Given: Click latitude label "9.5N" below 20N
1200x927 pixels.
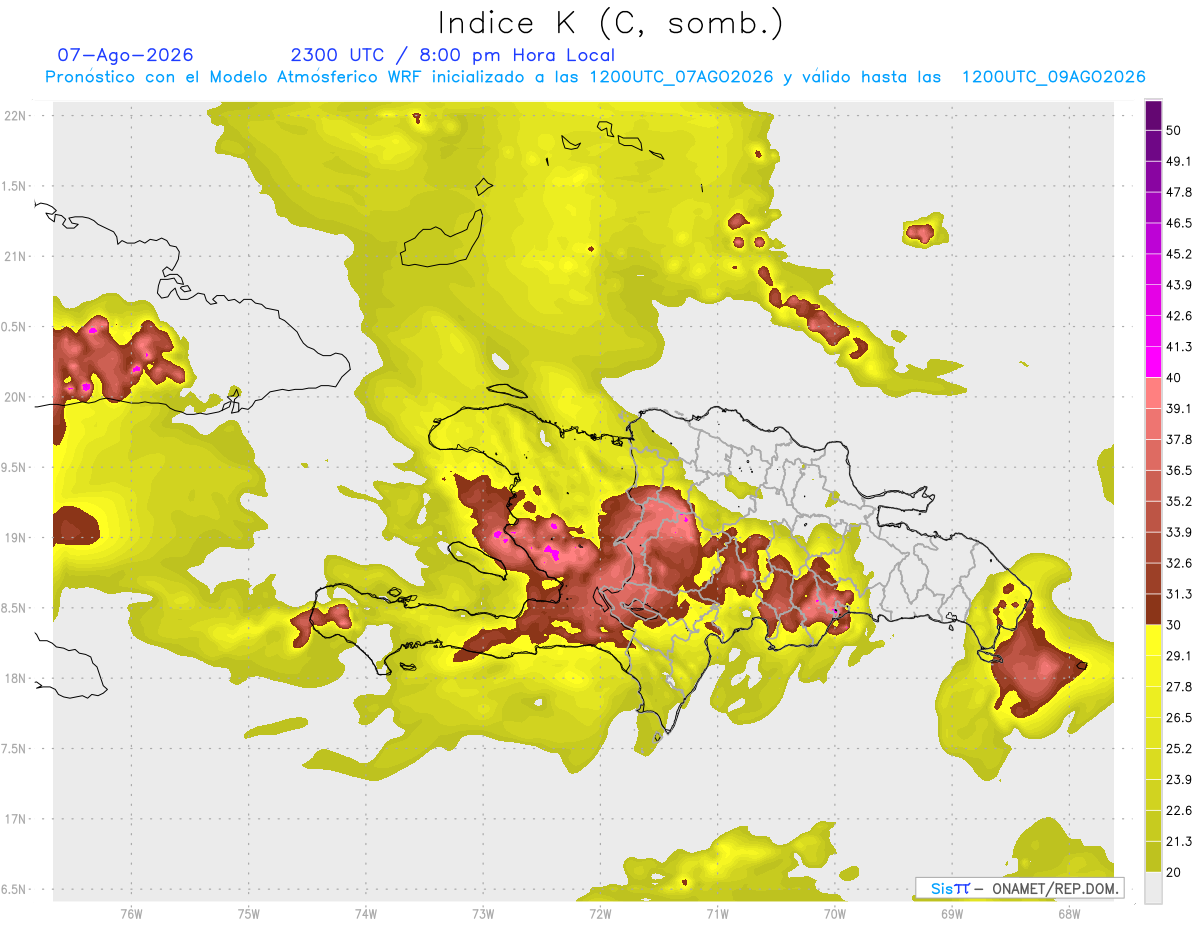Looking at the screenshot, I should pyautogui.click(x=14, y=467).
